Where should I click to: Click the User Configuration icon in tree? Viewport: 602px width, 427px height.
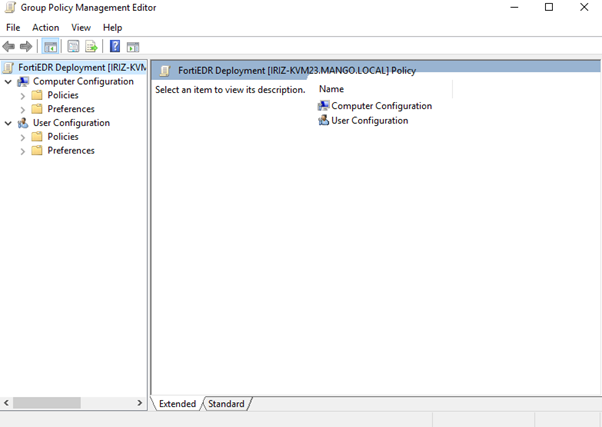[23, 123]
